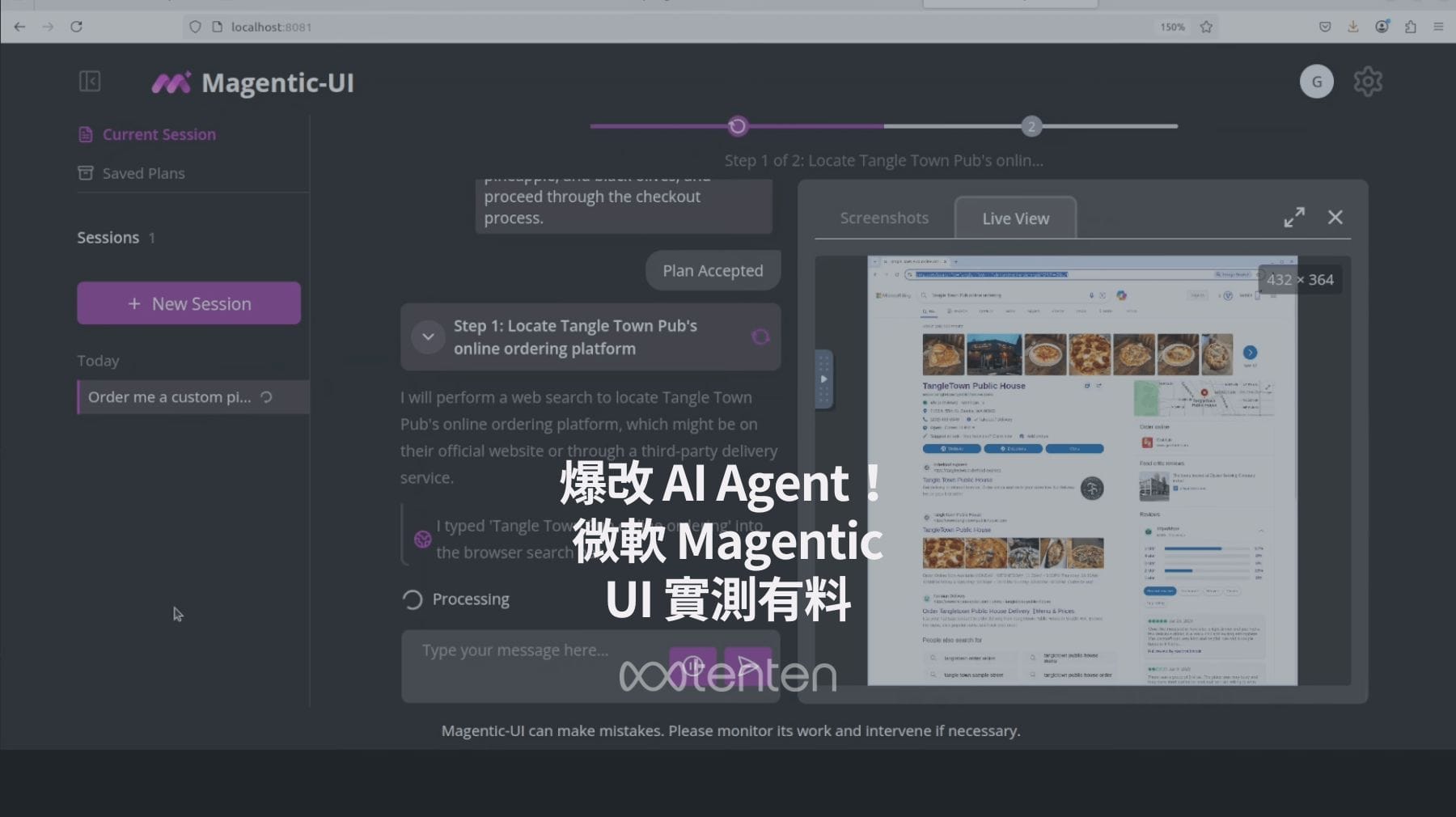Close the live view panel
The height and width of the screenshot is (817, 1456).
tap(1335, 217)
